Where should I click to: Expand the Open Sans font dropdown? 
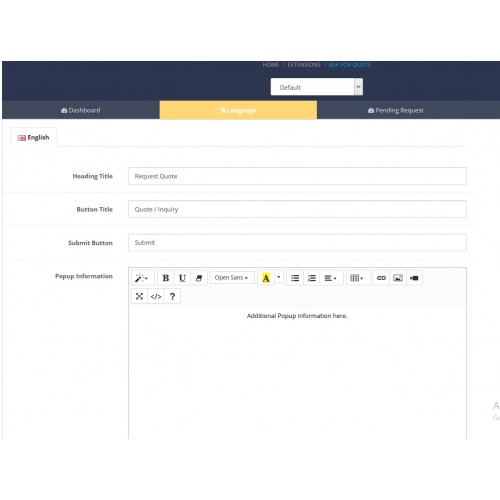(x=232, y=278)
